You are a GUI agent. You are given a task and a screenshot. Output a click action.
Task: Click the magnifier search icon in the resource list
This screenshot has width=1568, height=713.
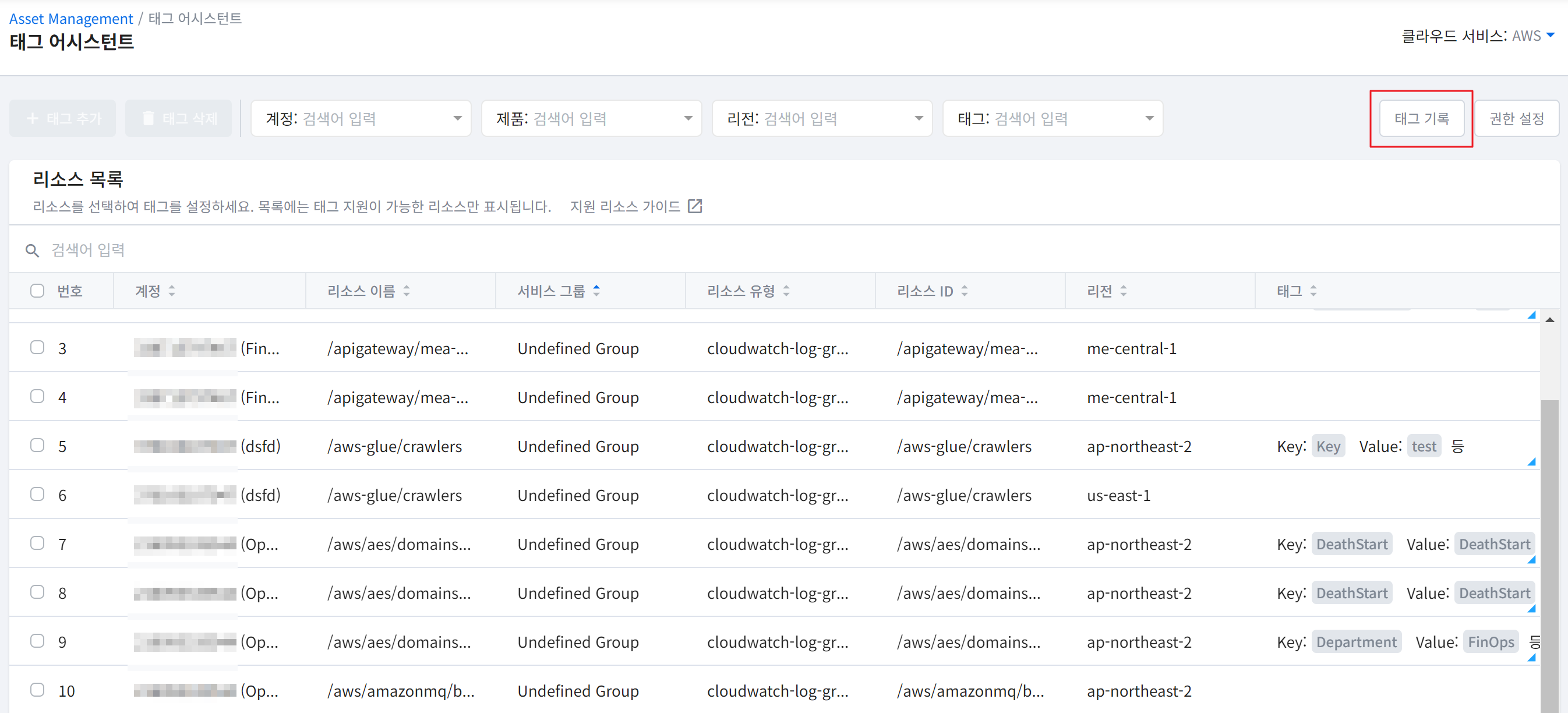pos(32,250)
